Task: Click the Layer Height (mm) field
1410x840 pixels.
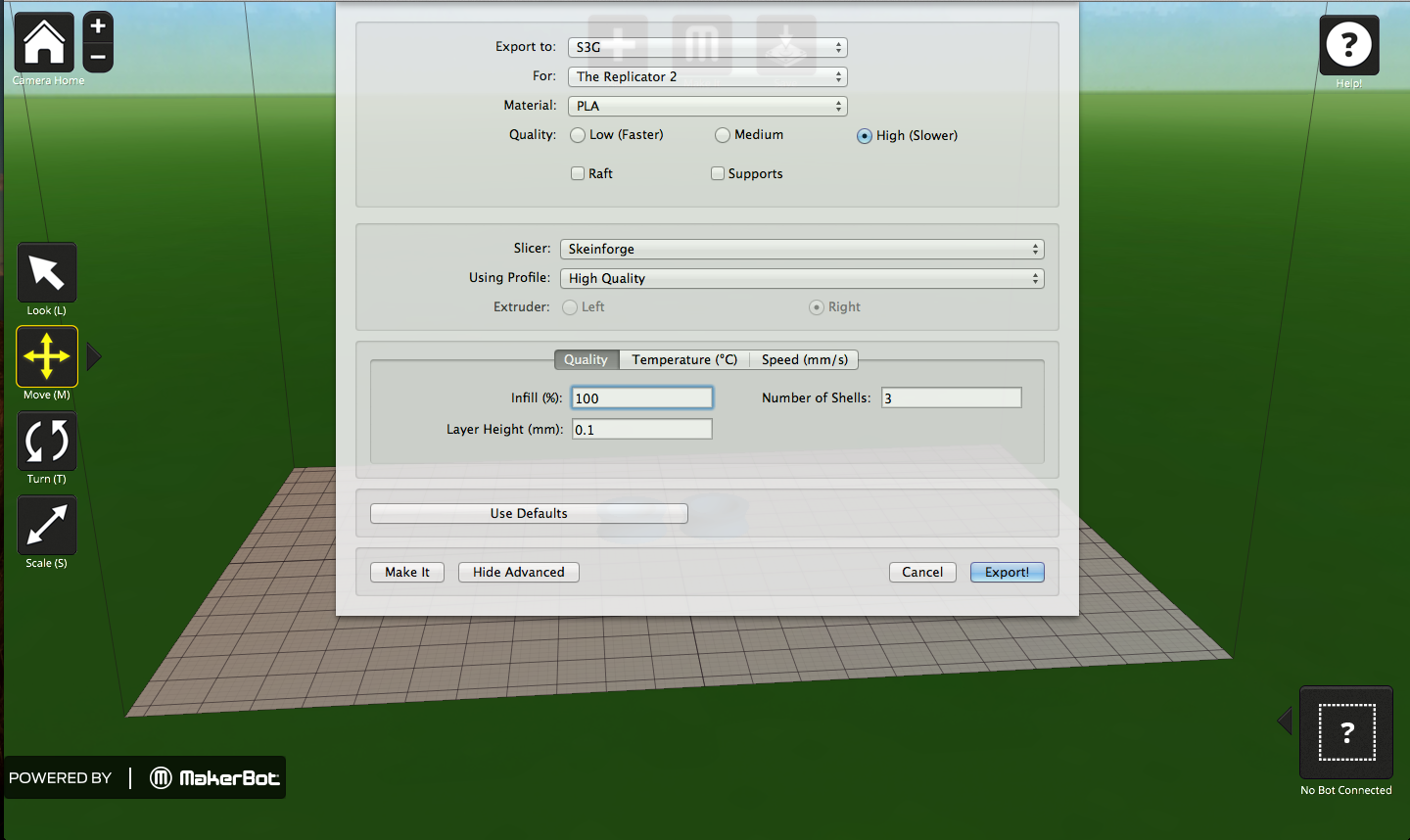Action: coord(642,429)
